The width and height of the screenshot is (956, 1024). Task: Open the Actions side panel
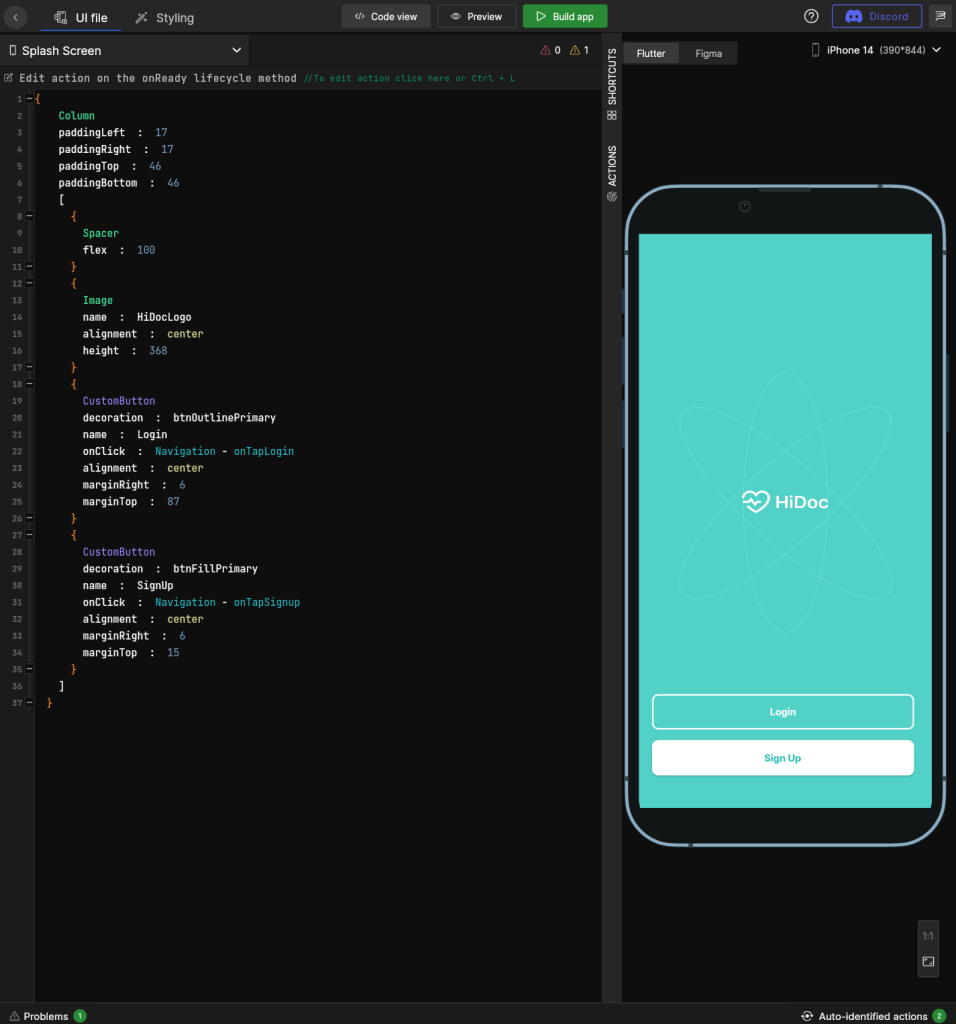click(612, 173)
